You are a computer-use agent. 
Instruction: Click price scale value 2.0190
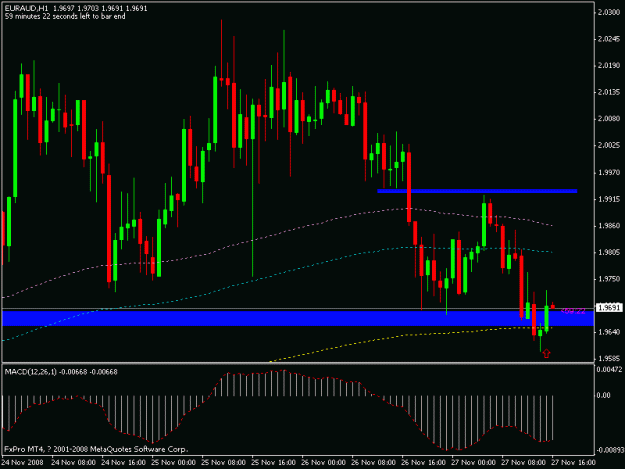[x=609, y=65]
